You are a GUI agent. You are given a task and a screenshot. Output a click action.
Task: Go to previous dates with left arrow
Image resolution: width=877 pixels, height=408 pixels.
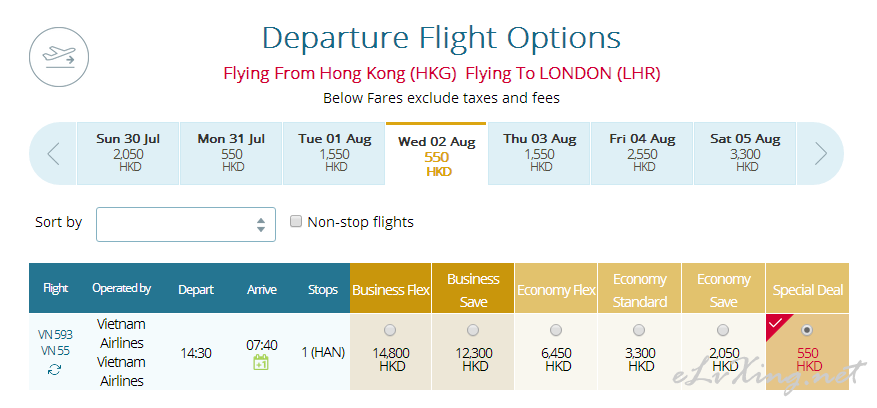pyautogui.click(x=53, y=153)
